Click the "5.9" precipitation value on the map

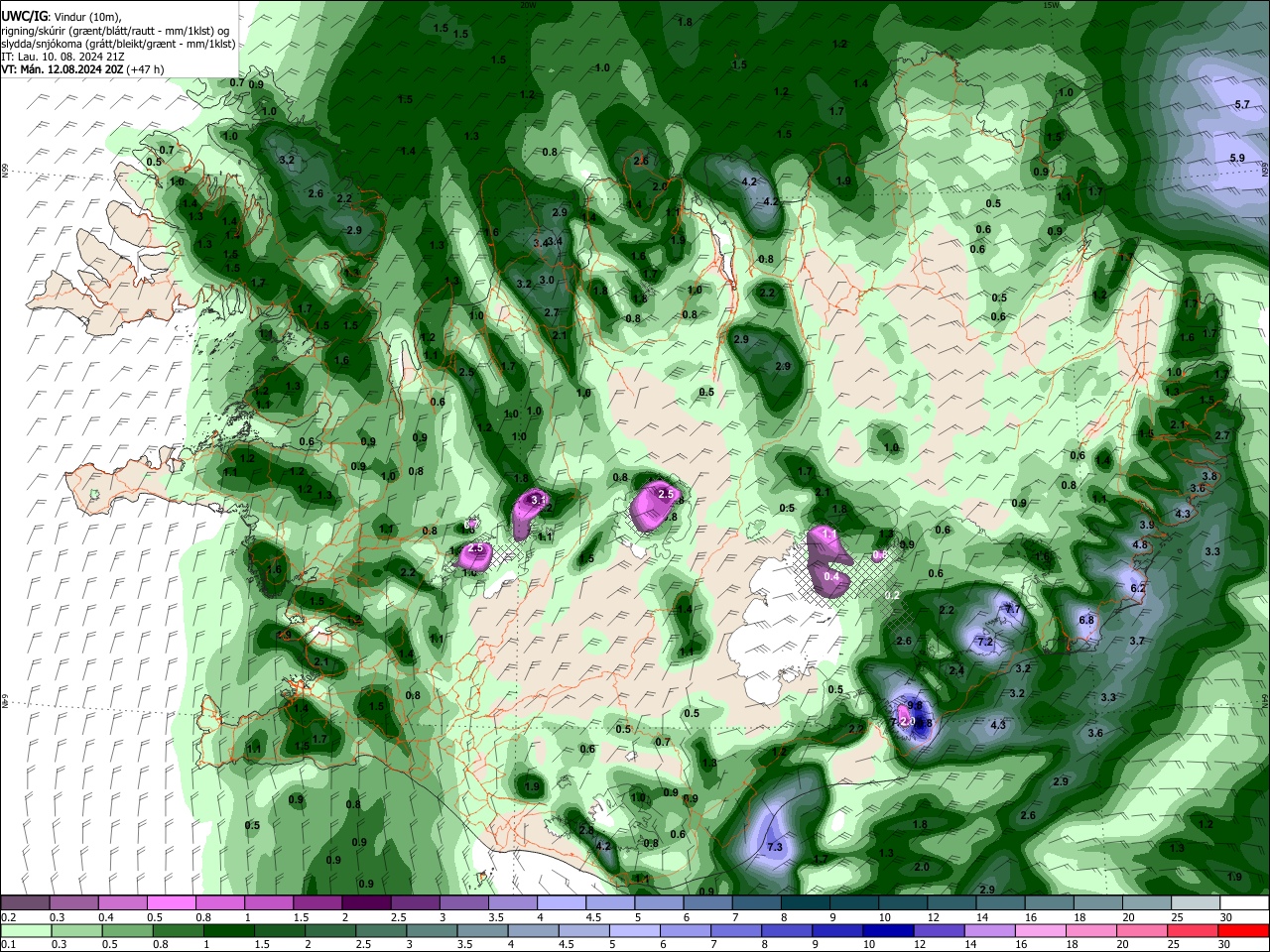click(x=1237, y=158)
